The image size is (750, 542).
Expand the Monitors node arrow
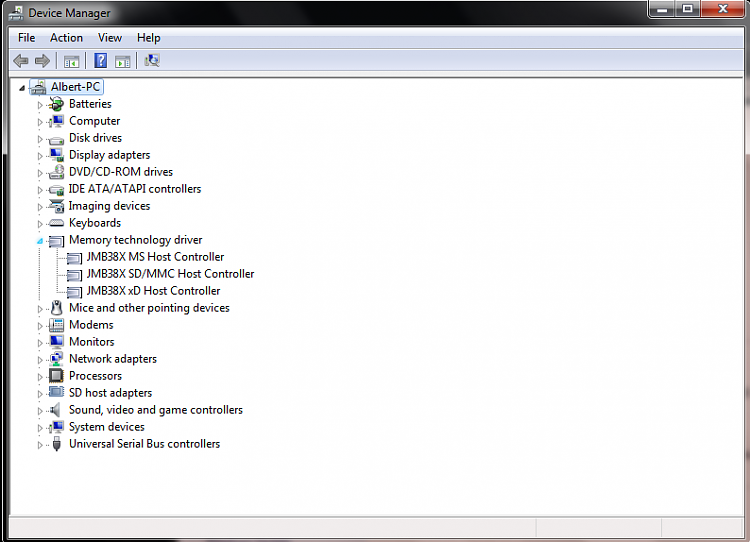click(x=40, y=343)
